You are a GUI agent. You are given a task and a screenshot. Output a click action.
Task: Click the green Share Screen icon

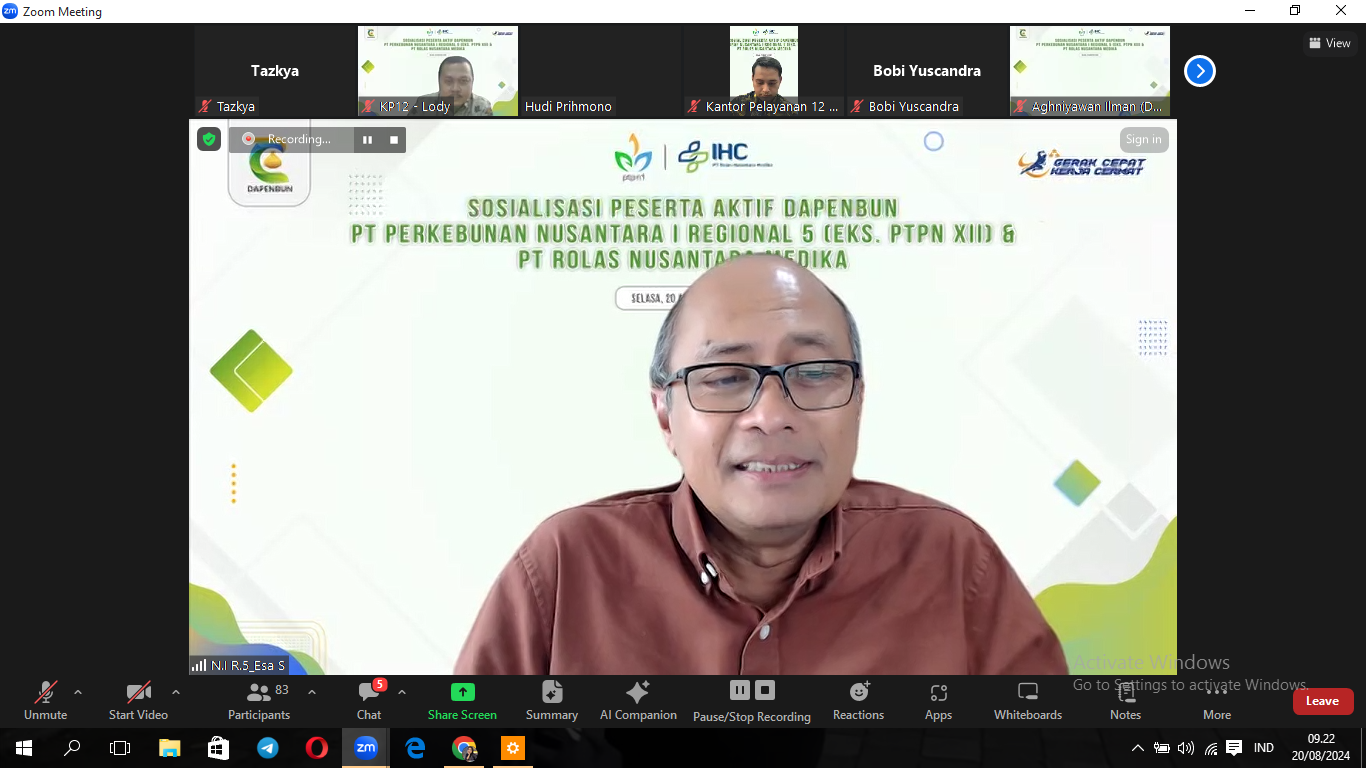click(x=462, y=692)
